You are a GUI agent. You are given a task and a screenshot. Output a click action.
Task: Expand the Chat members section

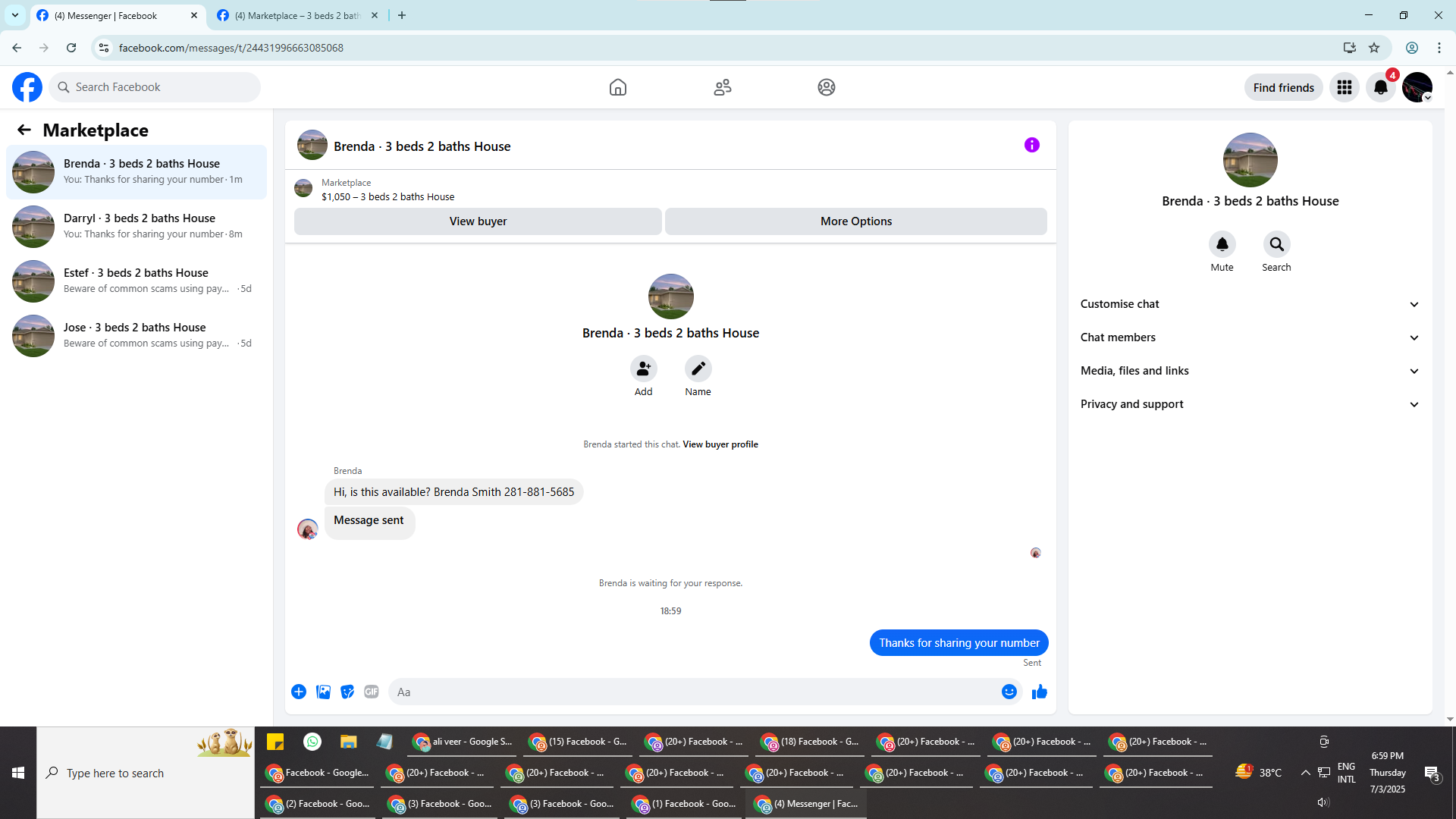pyautogui.click(x=1249, y=337)
